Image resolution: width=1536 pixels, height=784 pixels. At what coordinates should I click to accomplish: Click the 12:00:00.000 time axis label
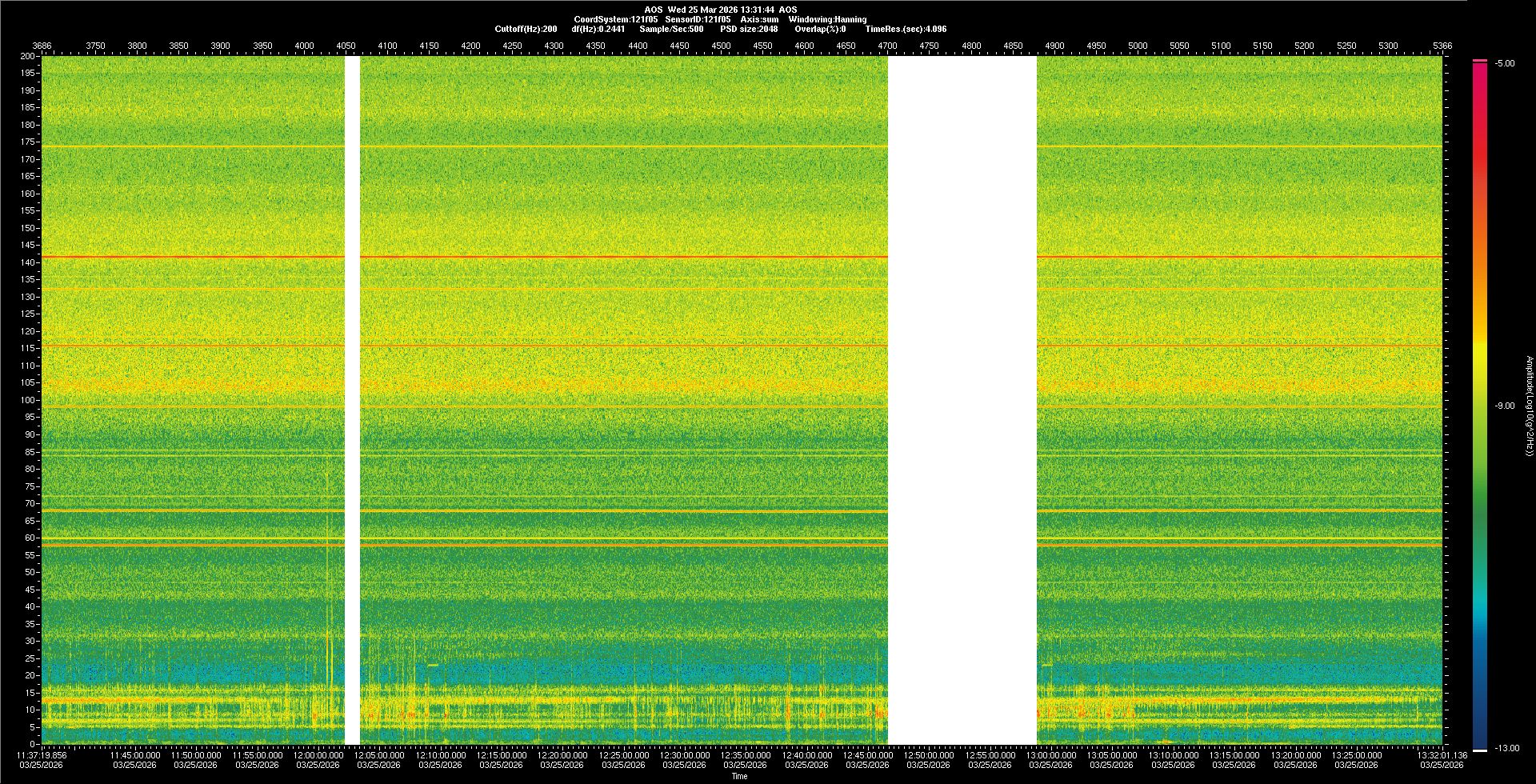point(318,755)
